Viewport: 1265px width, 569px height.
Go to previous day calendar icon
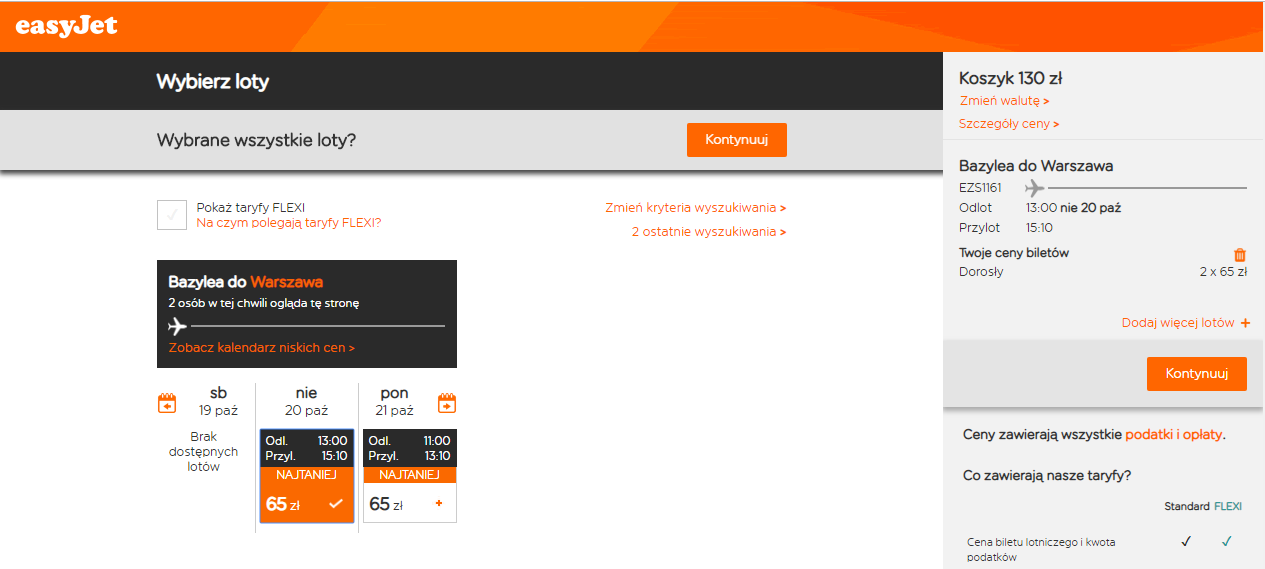pyautogui.click(x=167, y=403)
